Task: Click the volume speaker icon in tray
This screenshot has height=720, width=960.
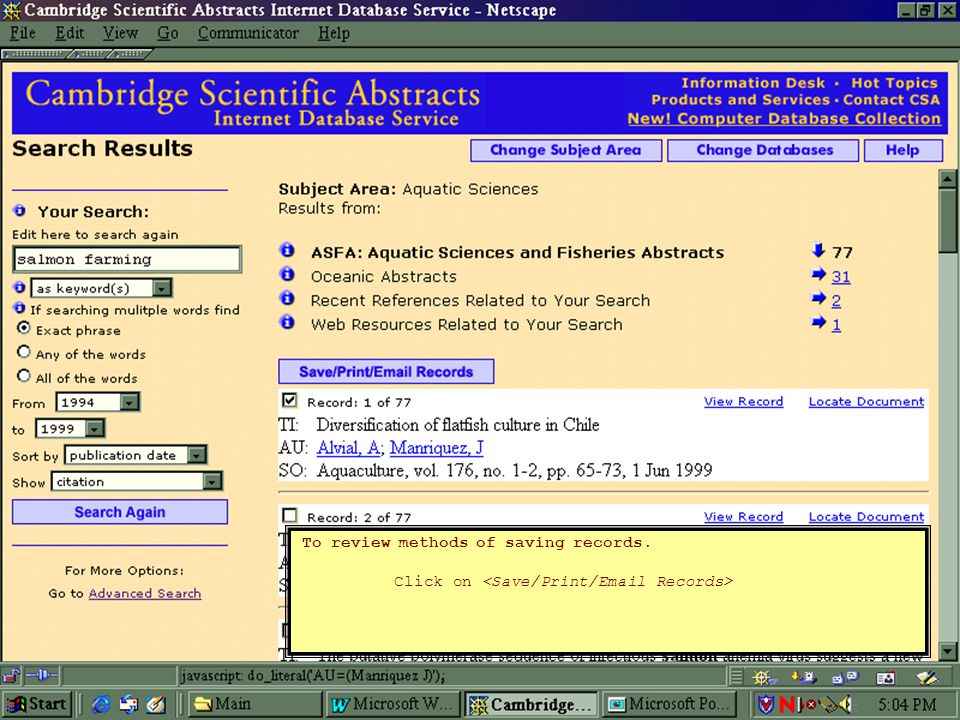Action: click(x=845, y=705)
